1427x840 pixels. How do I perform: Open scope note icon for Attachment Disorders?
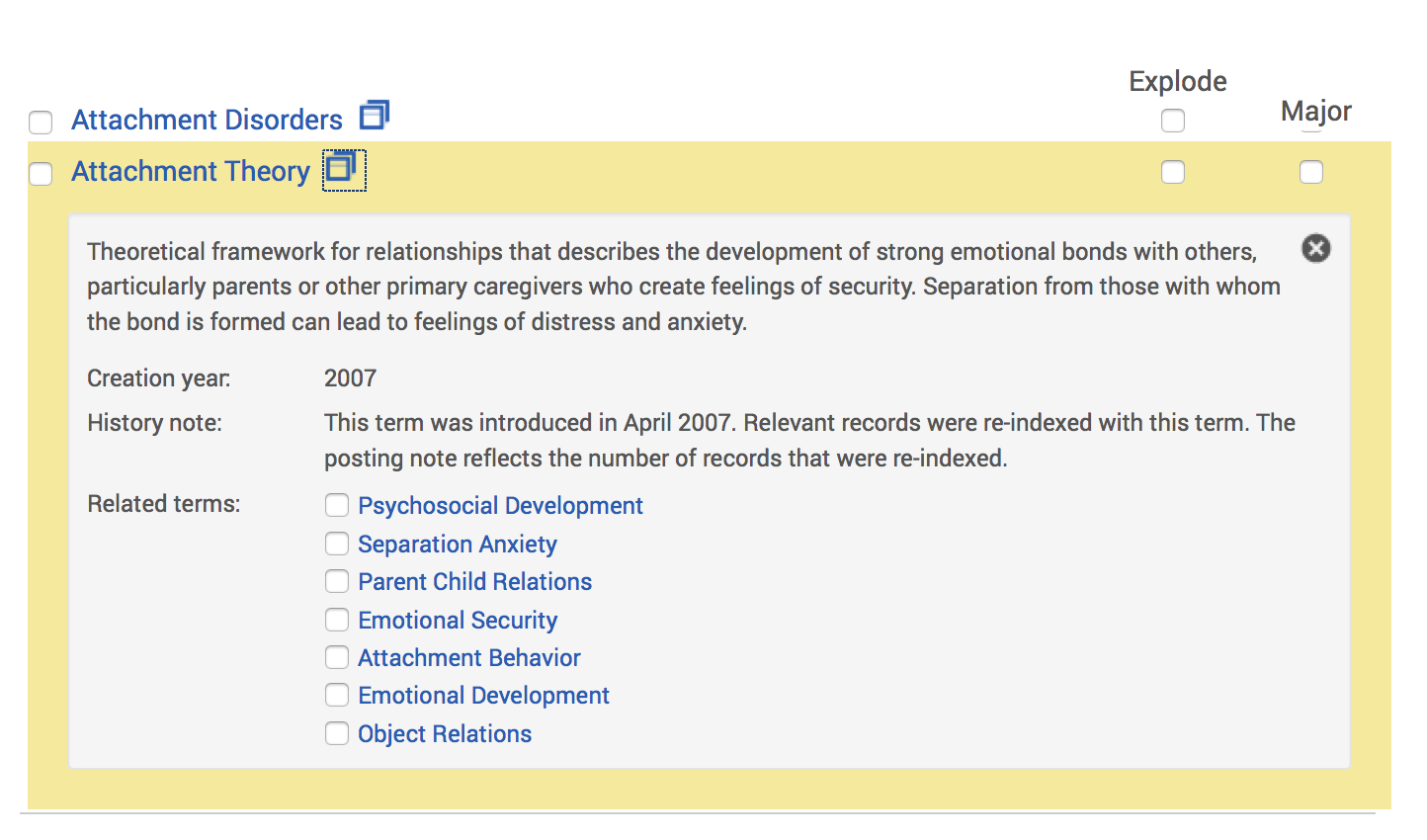[x=375, y=116]
